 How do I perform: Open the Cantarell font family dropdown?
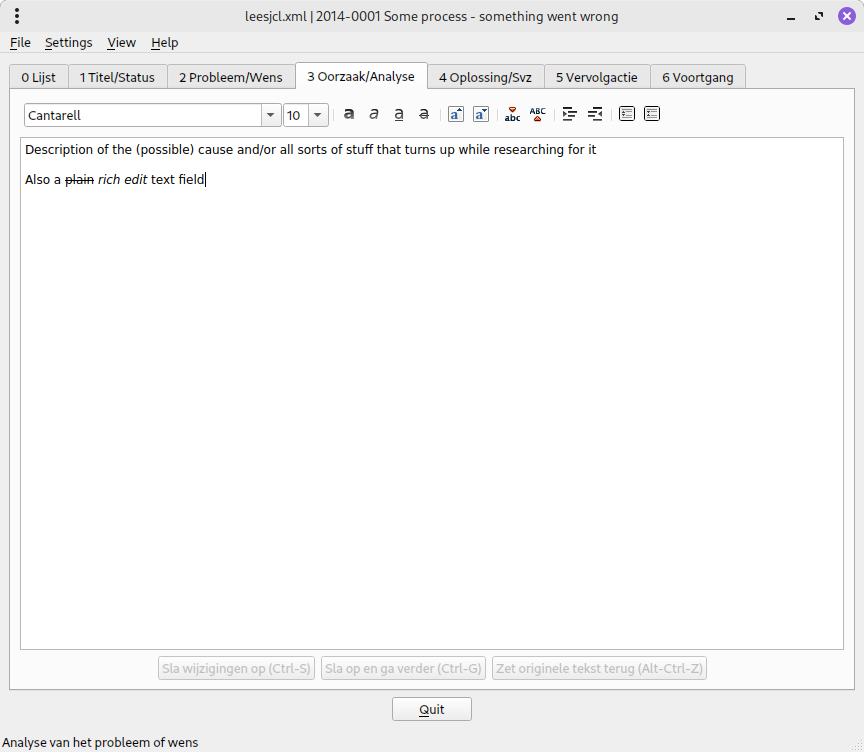(x=270, y=116)
